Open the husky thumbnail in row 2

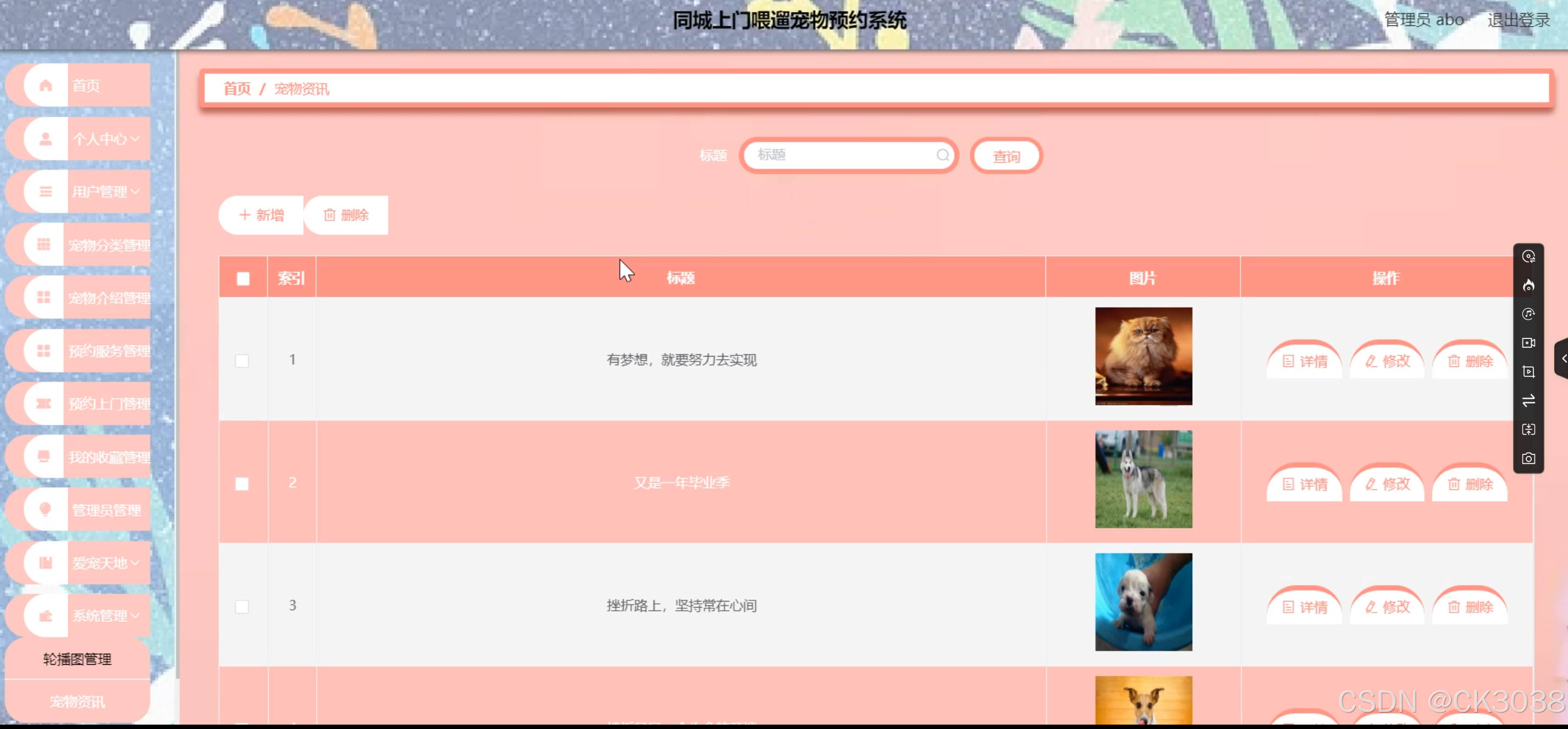(1143, 479)
